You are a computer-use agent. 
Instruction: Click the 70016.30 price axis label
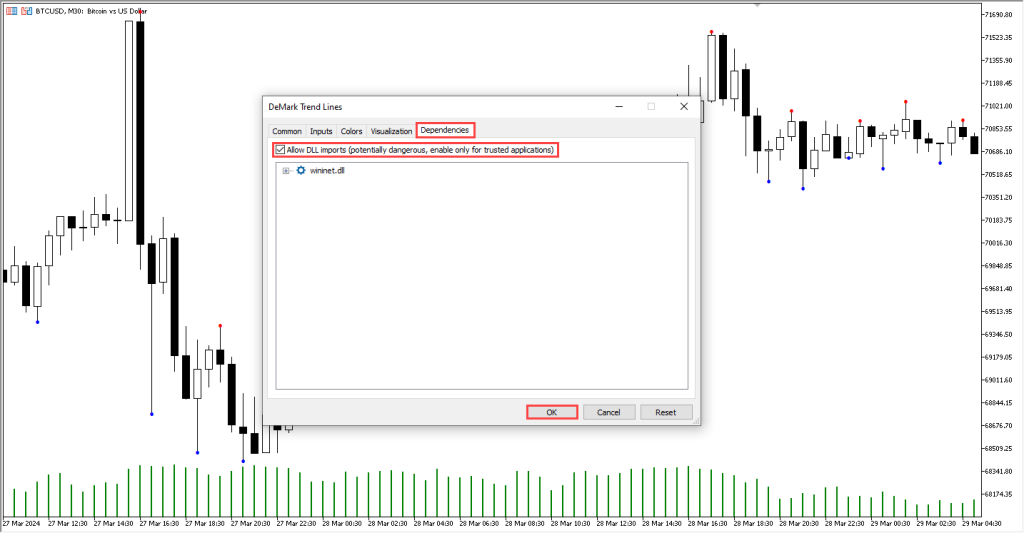point(999,243)
